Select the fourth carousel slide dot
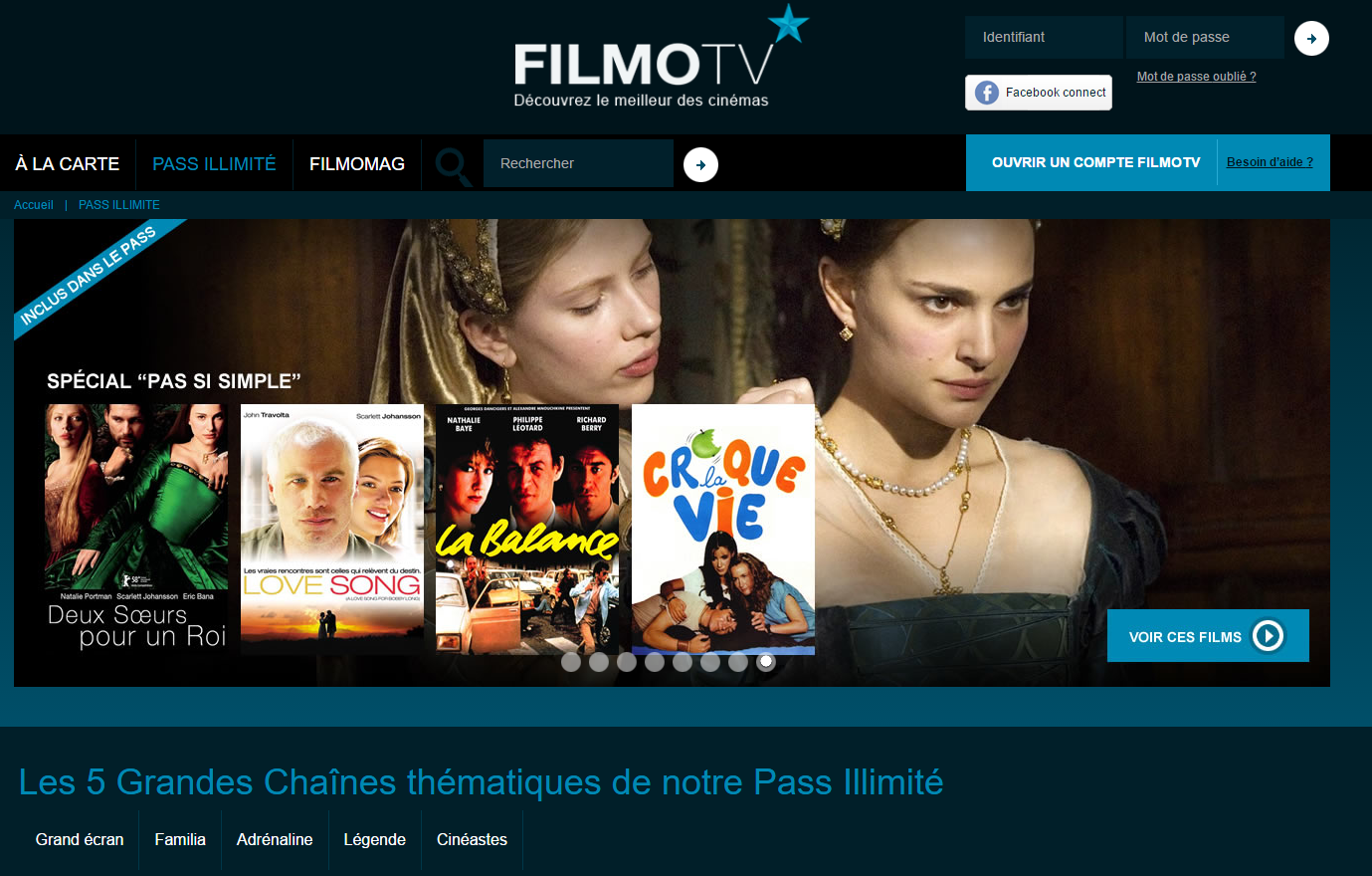Image resolution: width=1372 pixels, height=876 pixels. pyautogui.click(x=655, y=662)
